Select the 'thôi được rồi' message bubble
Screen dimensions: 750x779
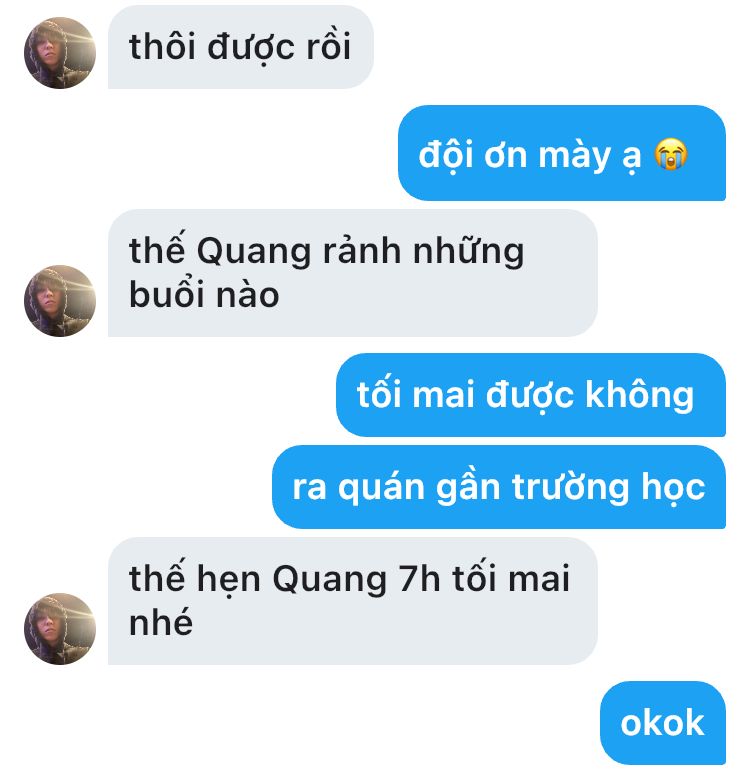click(241, 47)
